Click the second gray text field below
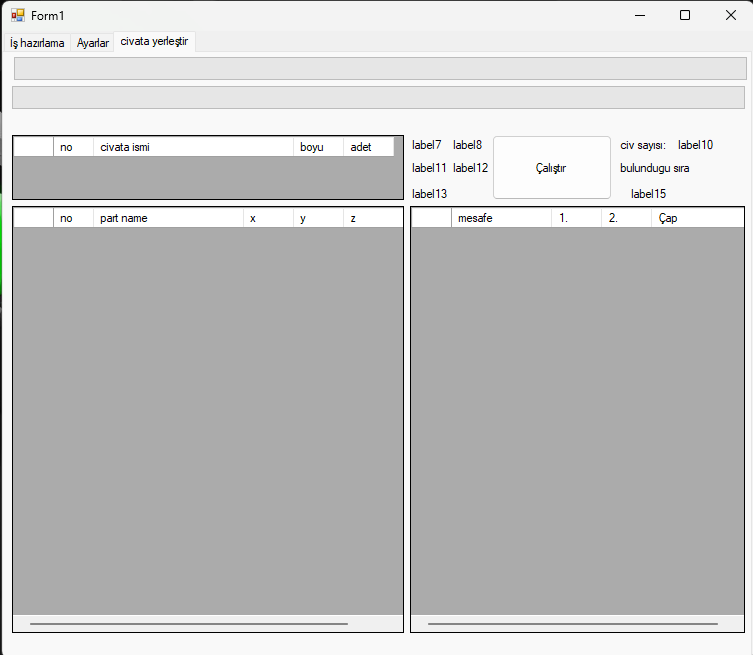 pos(378,97)
